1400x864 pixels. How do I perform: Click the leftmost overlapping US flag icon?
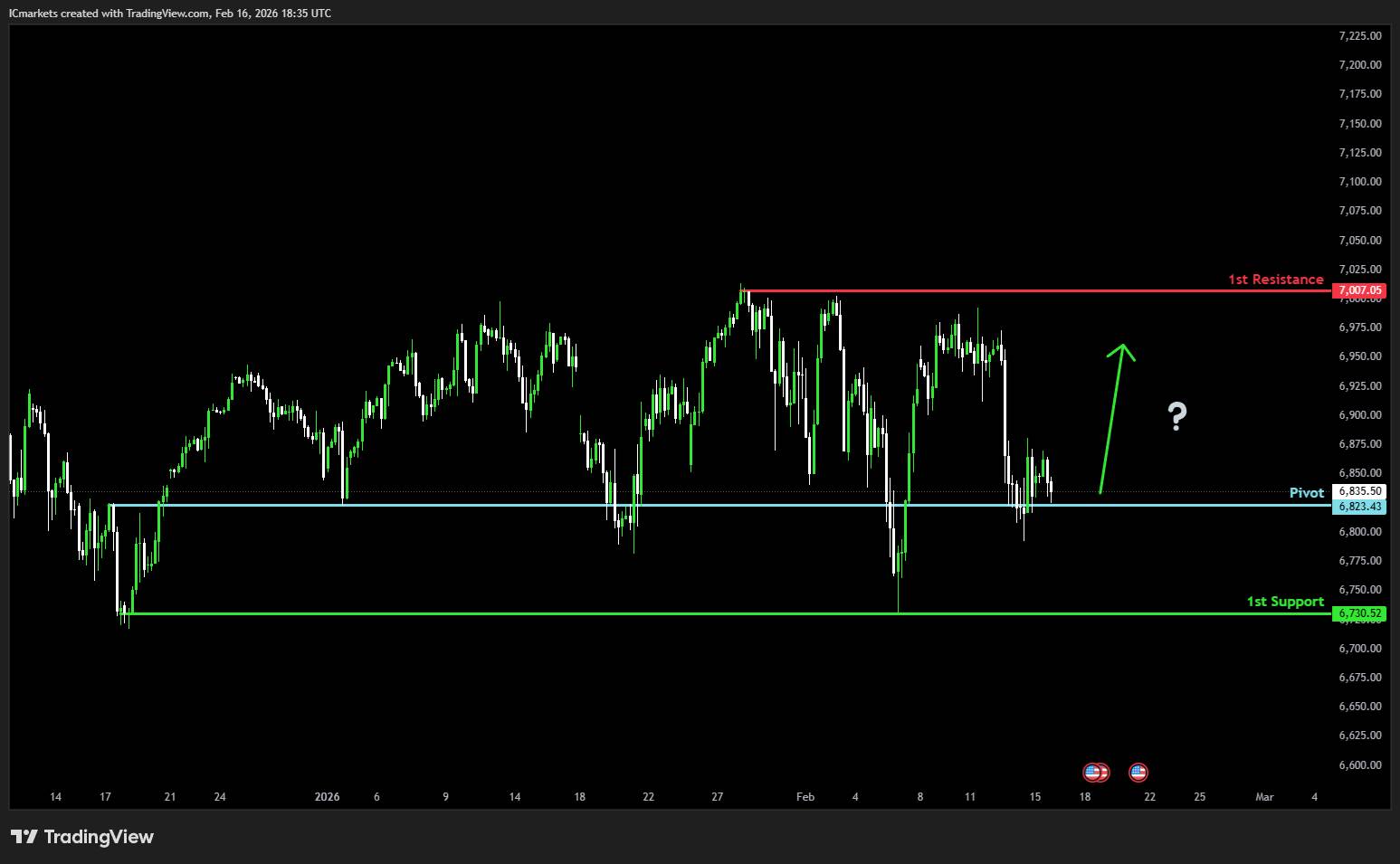tap(1092, 773)
